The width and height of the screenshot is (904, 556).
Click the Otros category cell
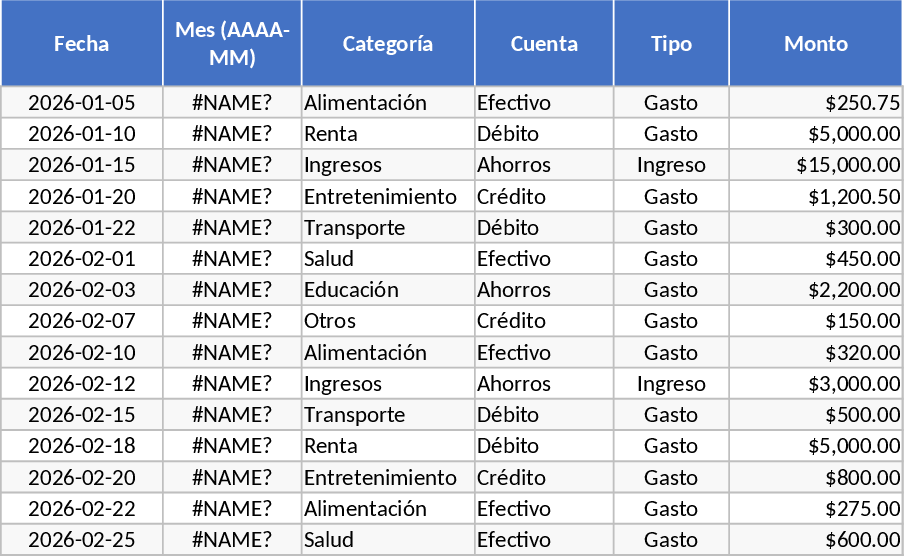[388, 321]
